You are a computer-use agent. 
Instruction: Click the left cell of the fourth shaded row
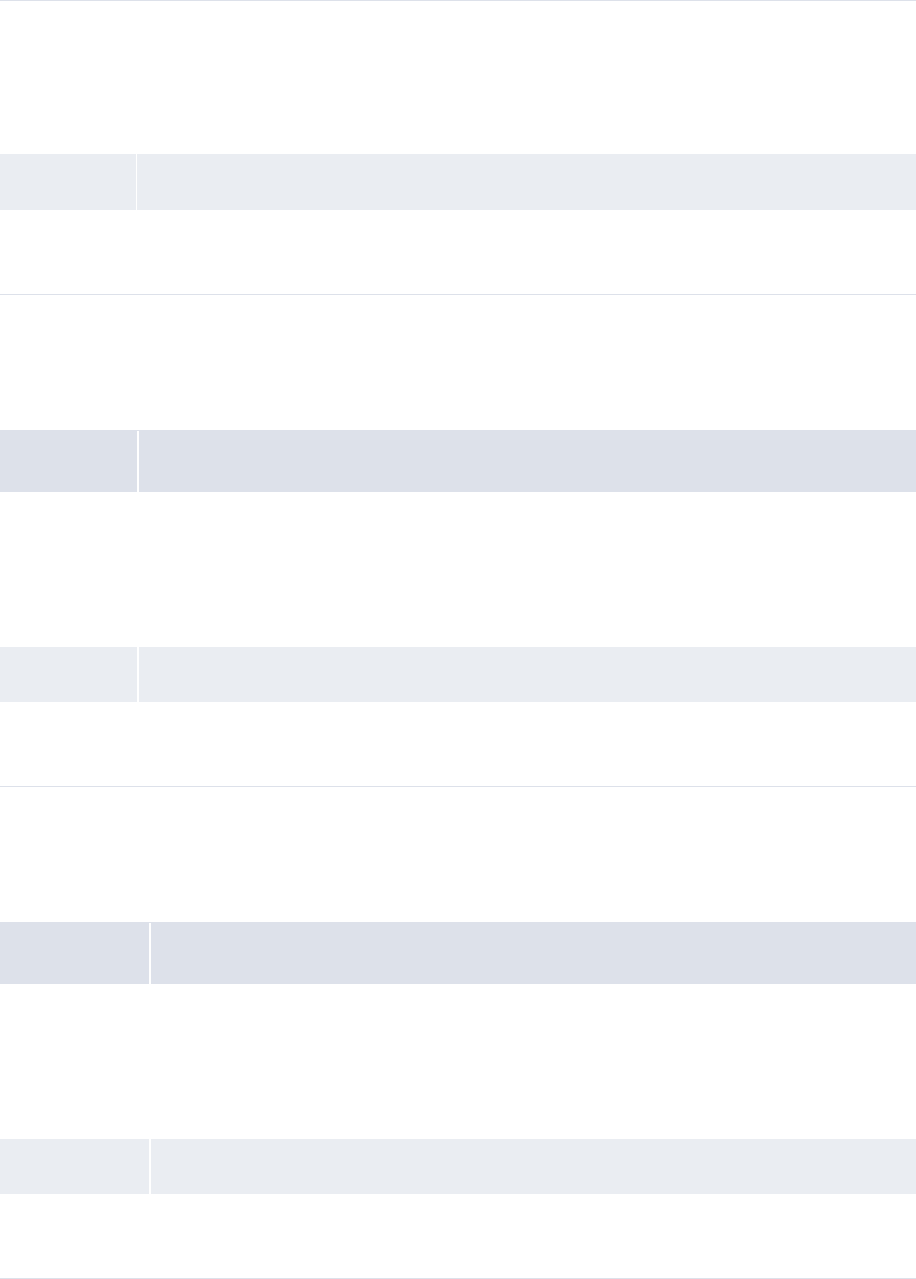[74, 953]
